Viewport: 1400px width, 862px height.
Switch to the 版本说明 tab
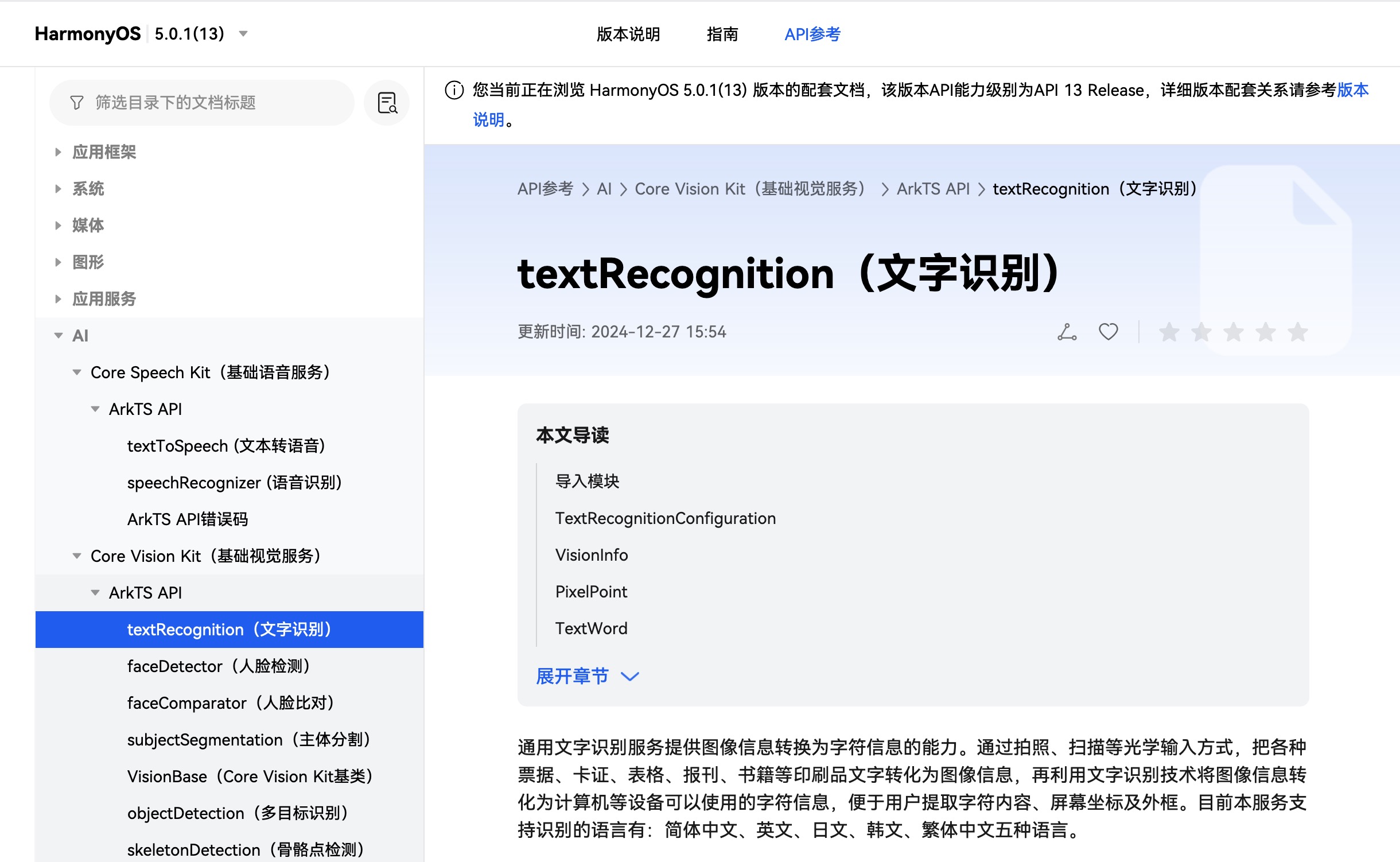coord(628,34)
